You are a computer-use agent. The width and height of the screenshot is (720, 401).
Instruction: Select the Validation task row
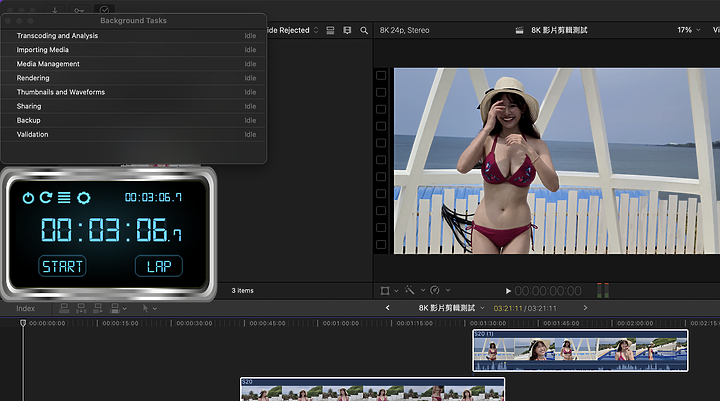coord(134,135)
